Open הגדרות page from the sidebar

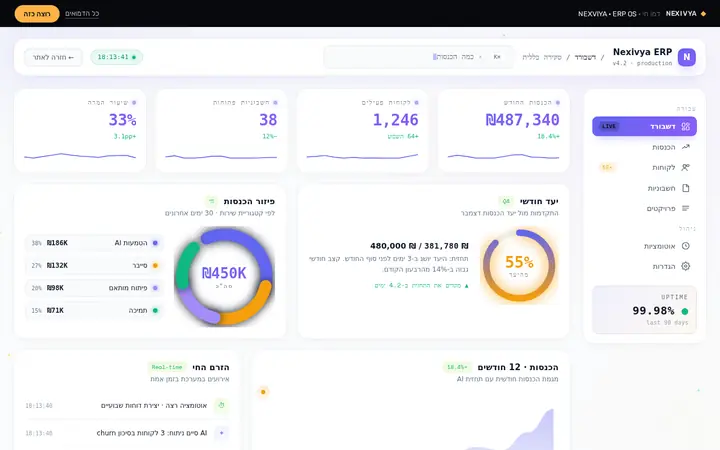click(x=644, y=266)
